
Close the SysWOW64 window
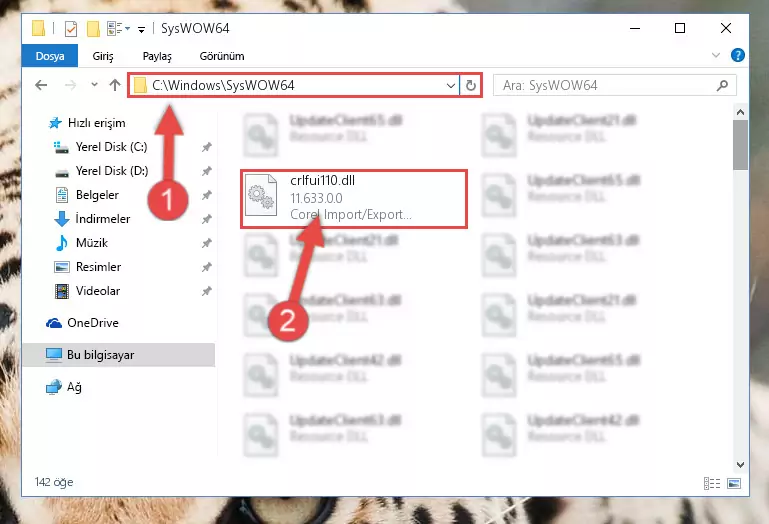[726, 28]
